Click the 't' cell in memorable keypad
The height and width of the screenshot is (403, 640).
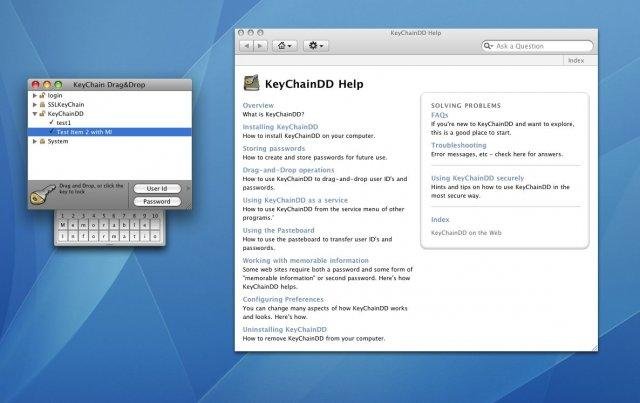point(134,236)
